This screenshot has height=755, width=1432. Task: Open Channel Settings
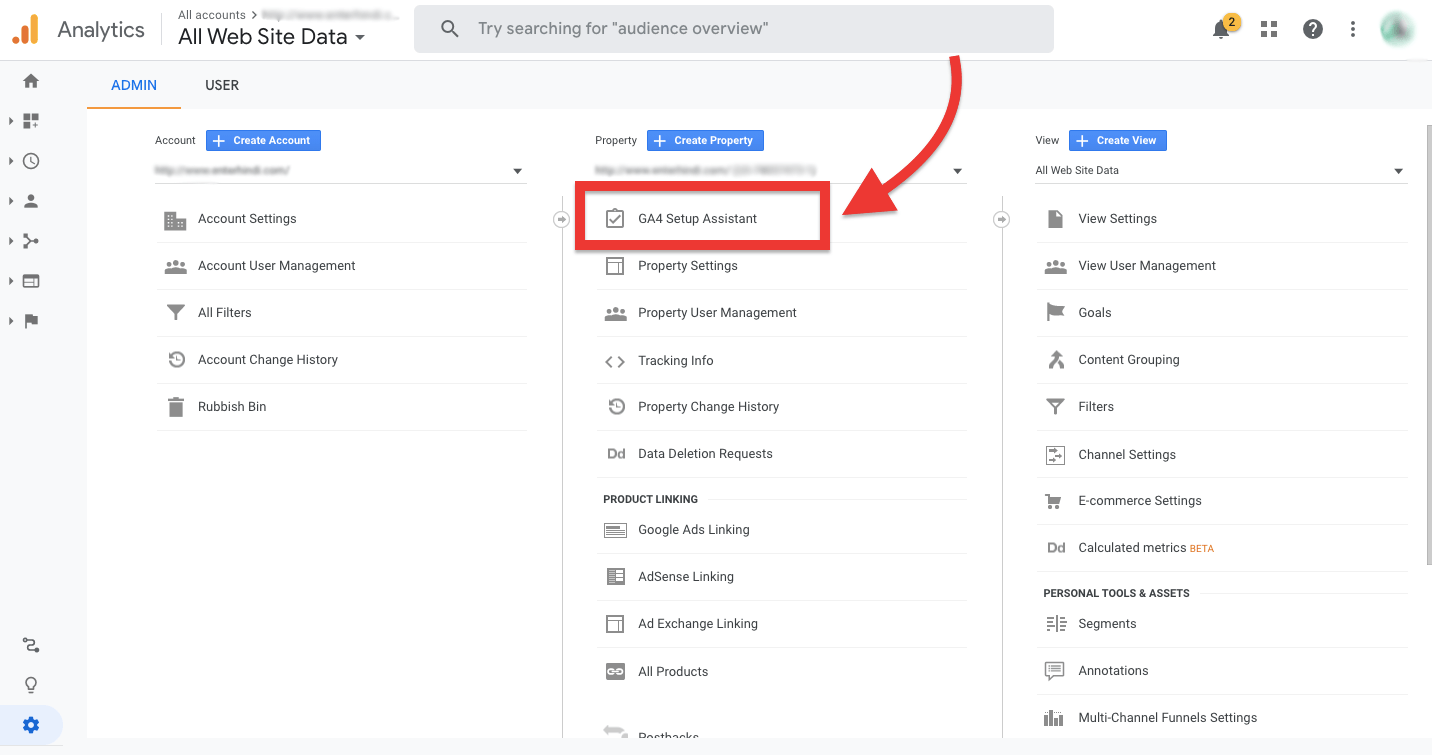[1221, 455]
